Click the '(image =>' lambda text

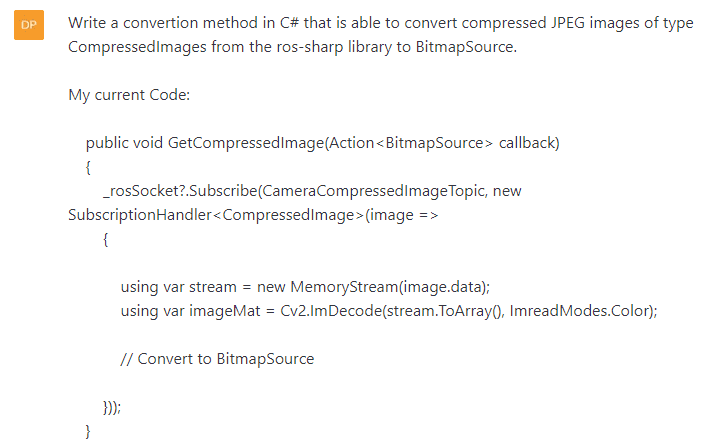402,215
